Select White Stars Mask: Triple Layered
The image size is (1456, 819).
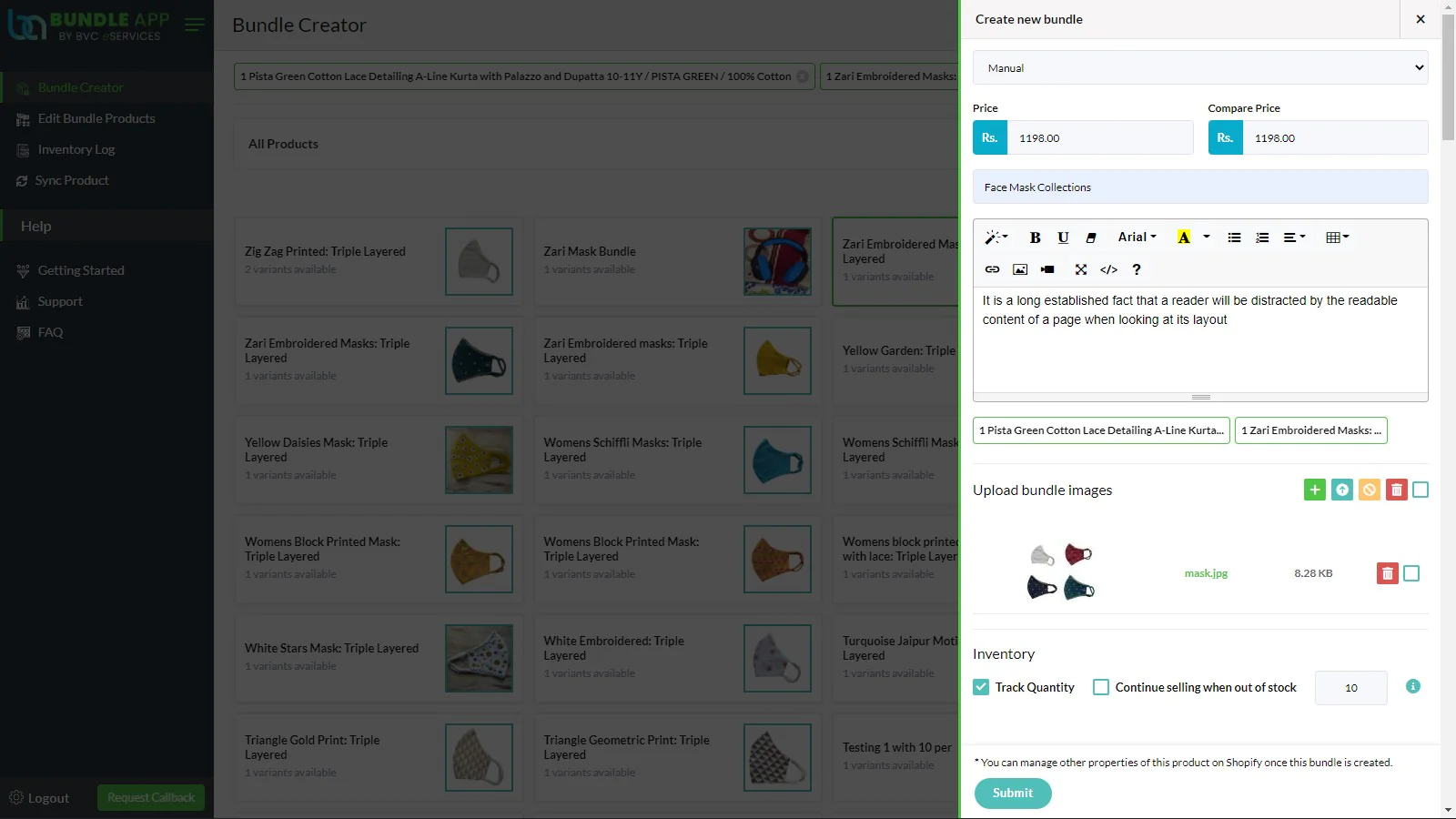tap(379, 658)
